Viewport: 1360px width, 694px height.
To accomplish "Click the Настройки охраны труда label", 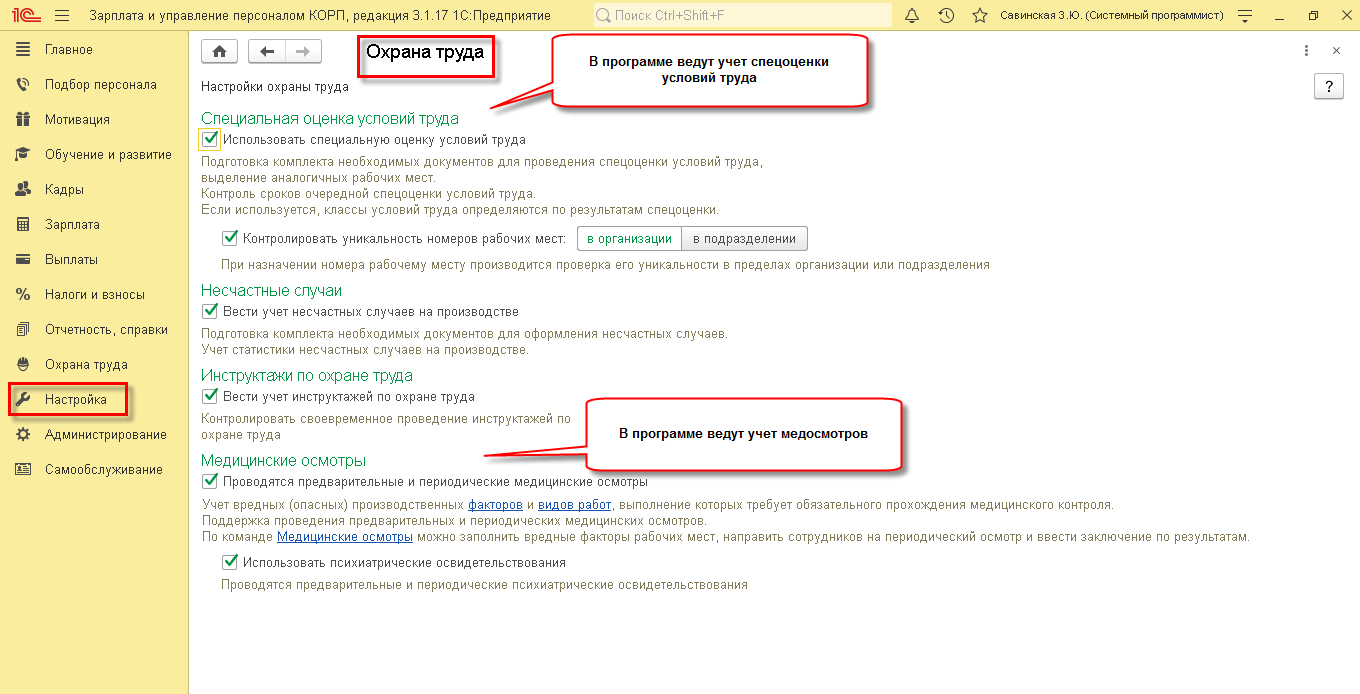I will [x=275, y=87].
